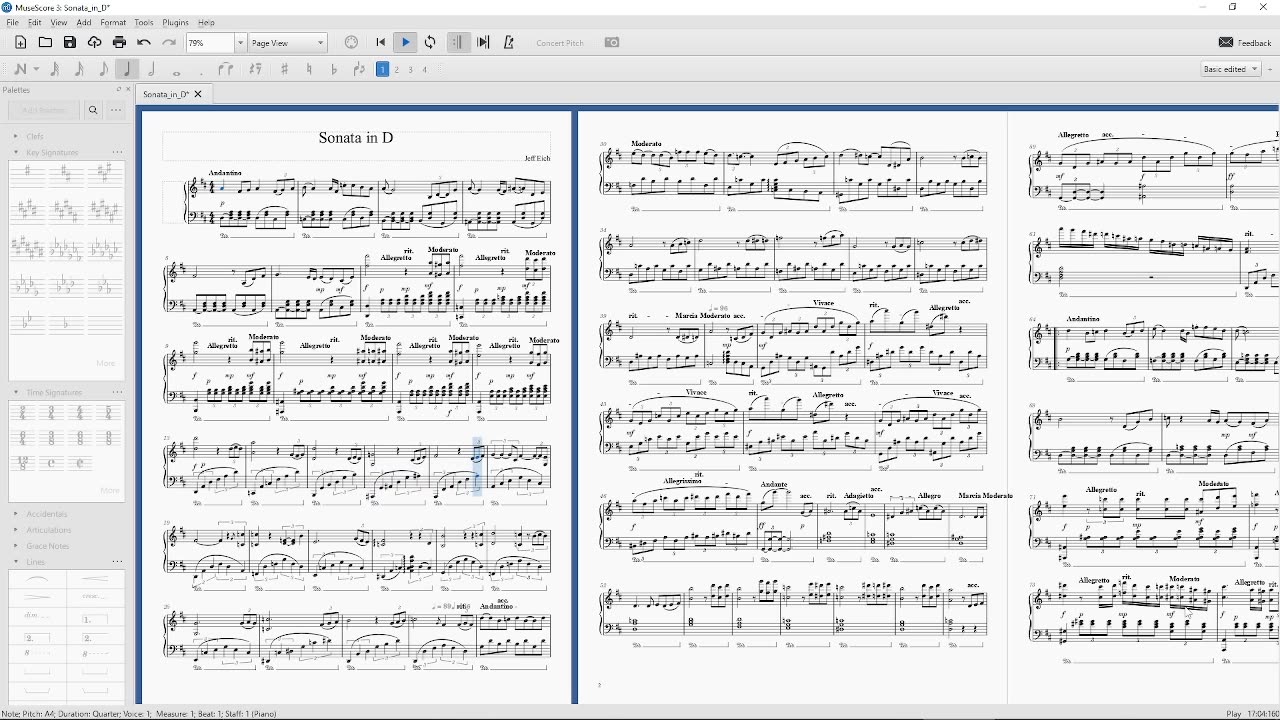Collapse the Key Signatures palette
Image resolution: width=1280 pixels, height=720 pixels.
pyautogui.click(x=16, y=152)
